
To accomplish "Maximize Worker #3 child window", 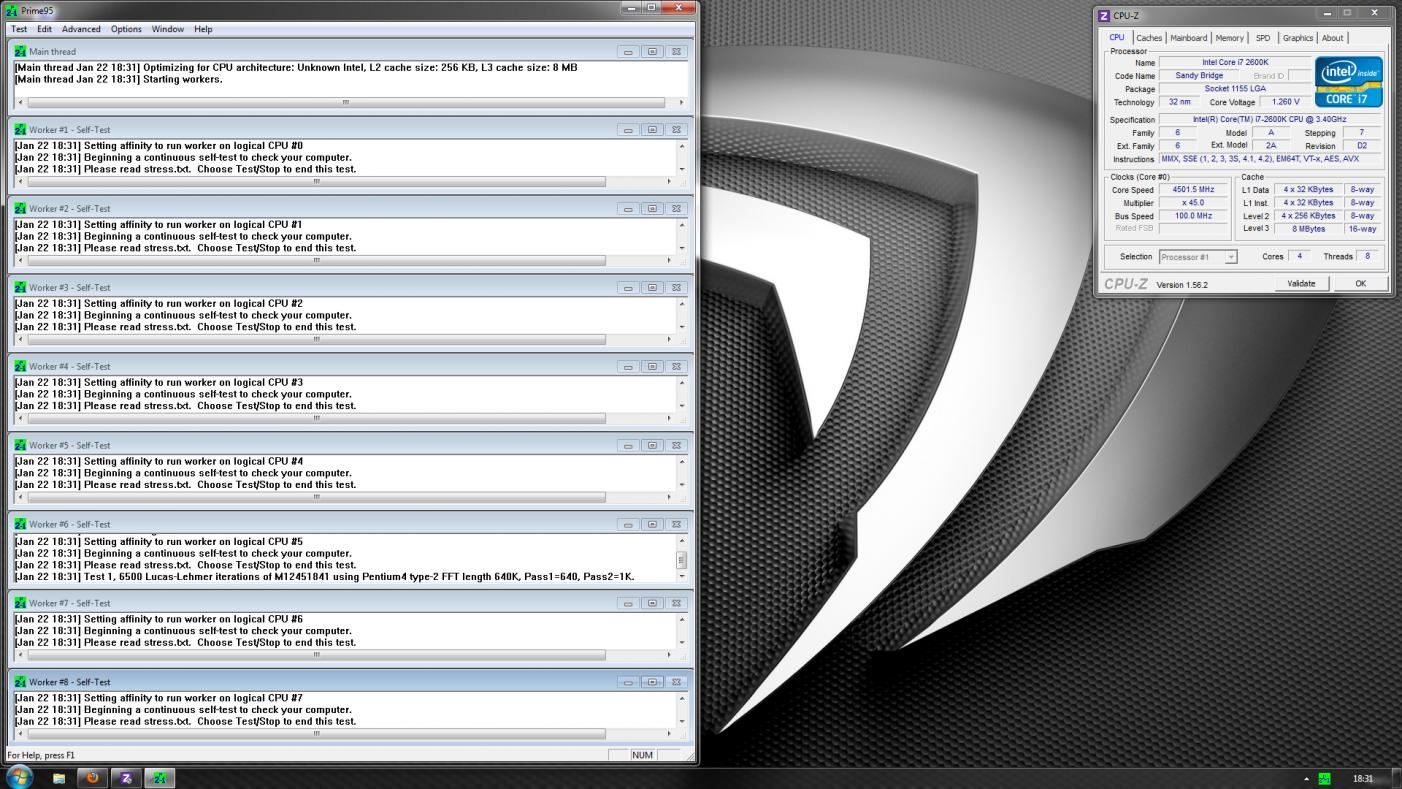I will pos(652,288).
